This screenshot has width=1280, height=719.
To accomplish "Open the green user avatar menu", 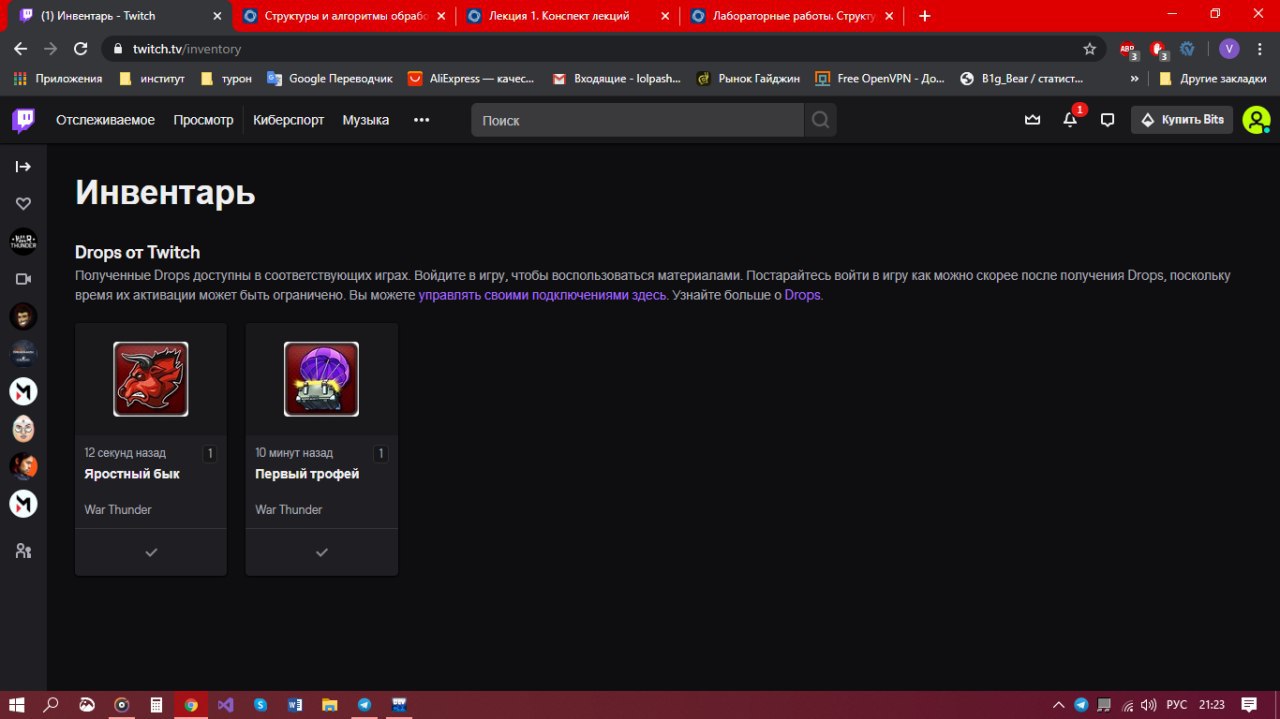I will [x=1256, y=120].
